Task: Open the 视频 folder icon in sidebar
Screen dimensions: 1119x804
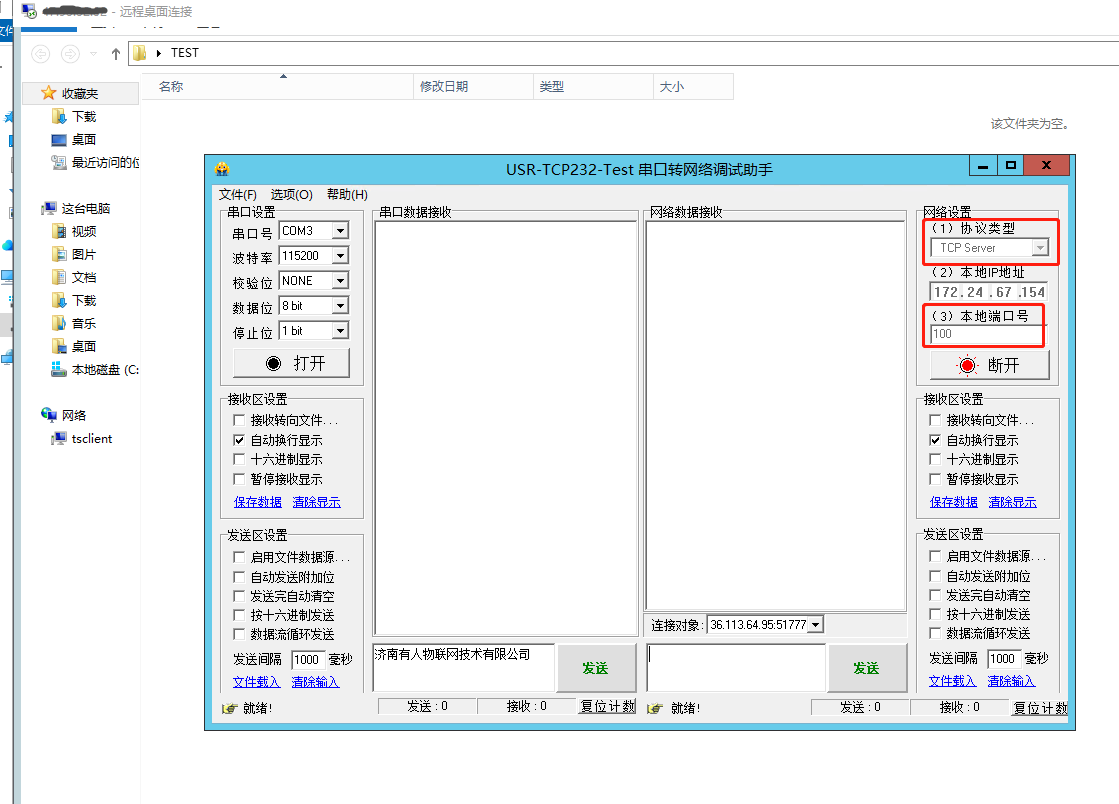Action: coord(59,231)
